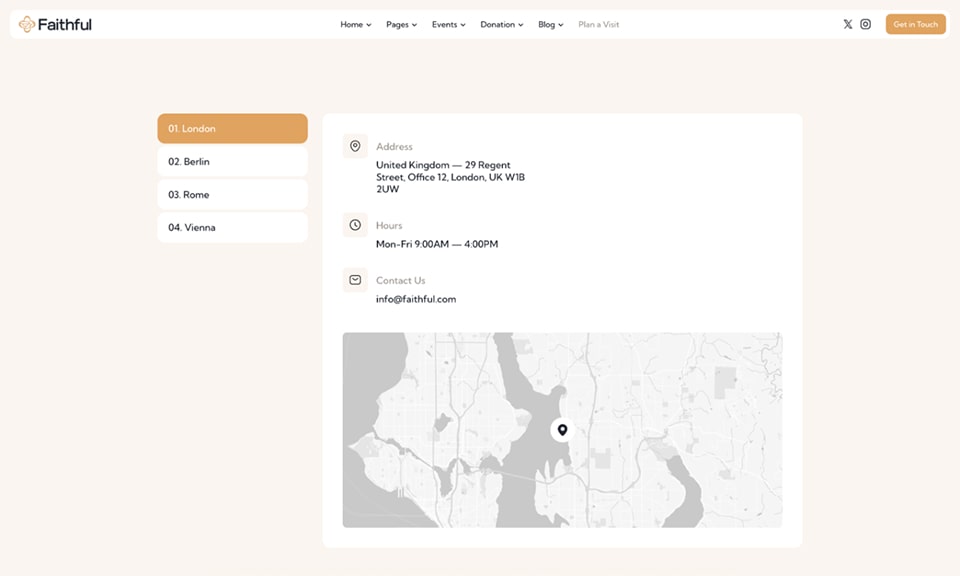Click the map pin marker
Viewport: 960px width, 576px height.
coord(562,430)
